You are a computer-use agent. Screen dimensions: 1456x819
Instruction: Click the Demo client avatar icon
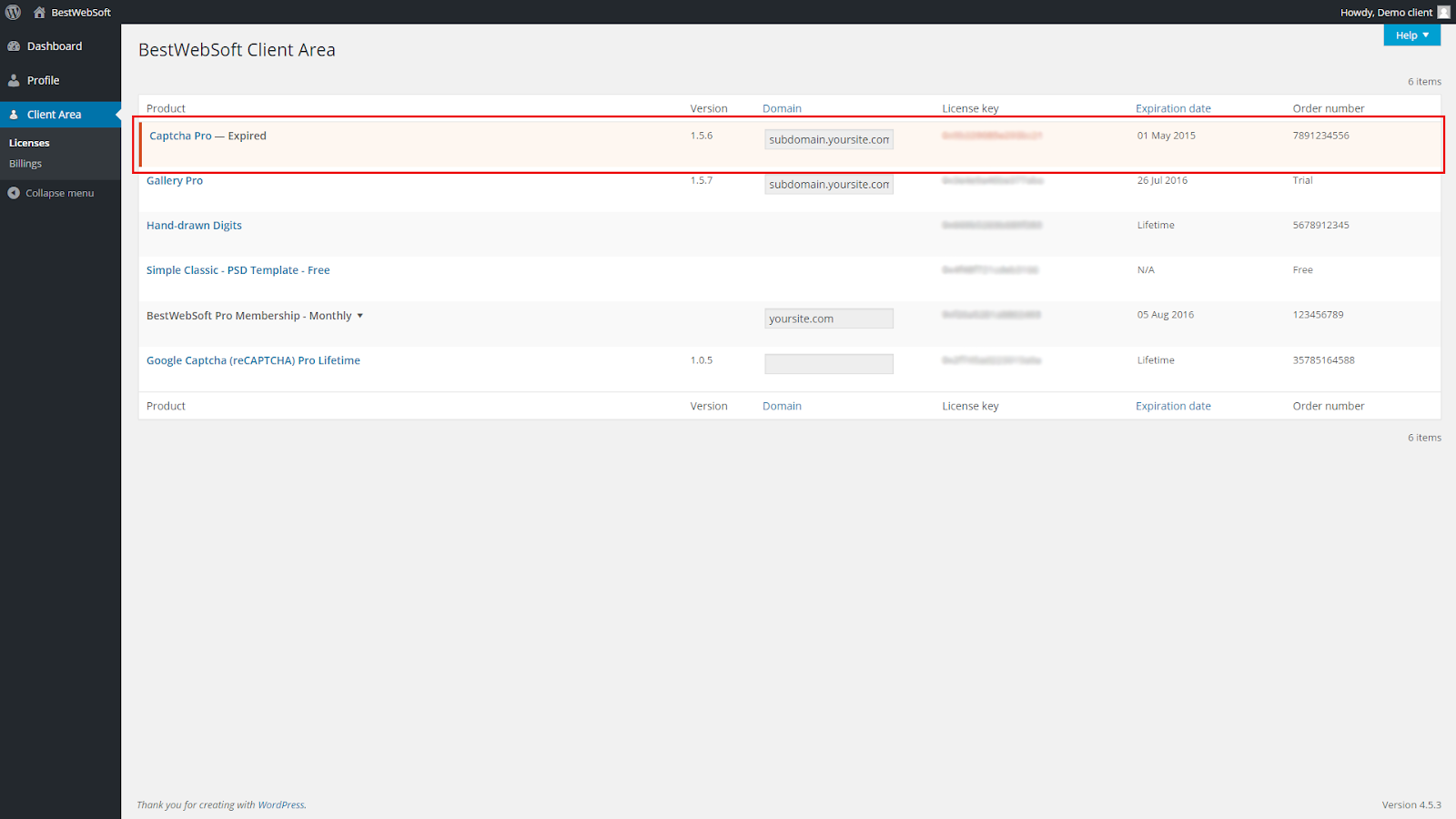(1443, 12)
